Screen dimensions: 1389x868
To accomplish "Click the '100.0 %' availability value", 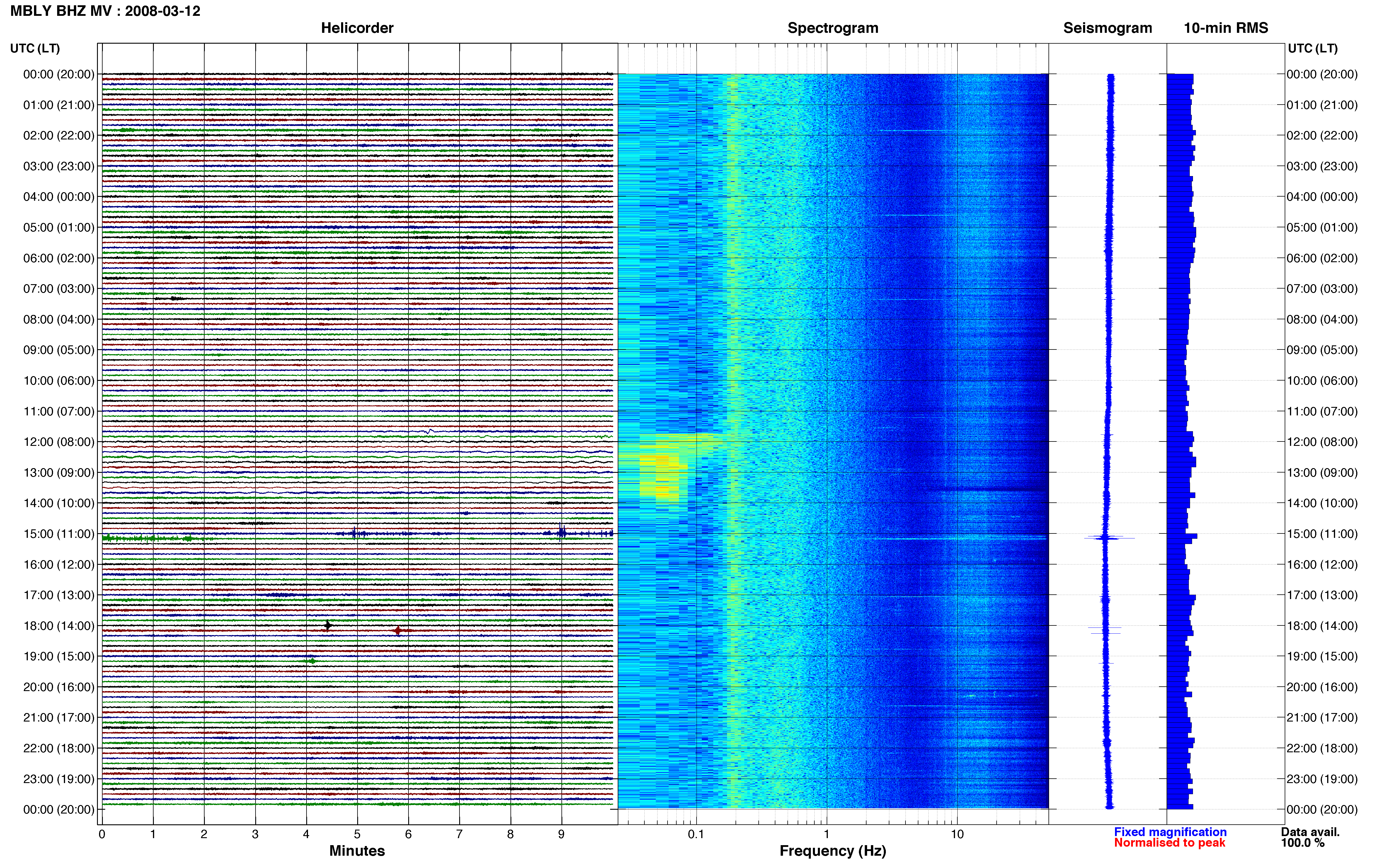I will [x=1303, y=843].
